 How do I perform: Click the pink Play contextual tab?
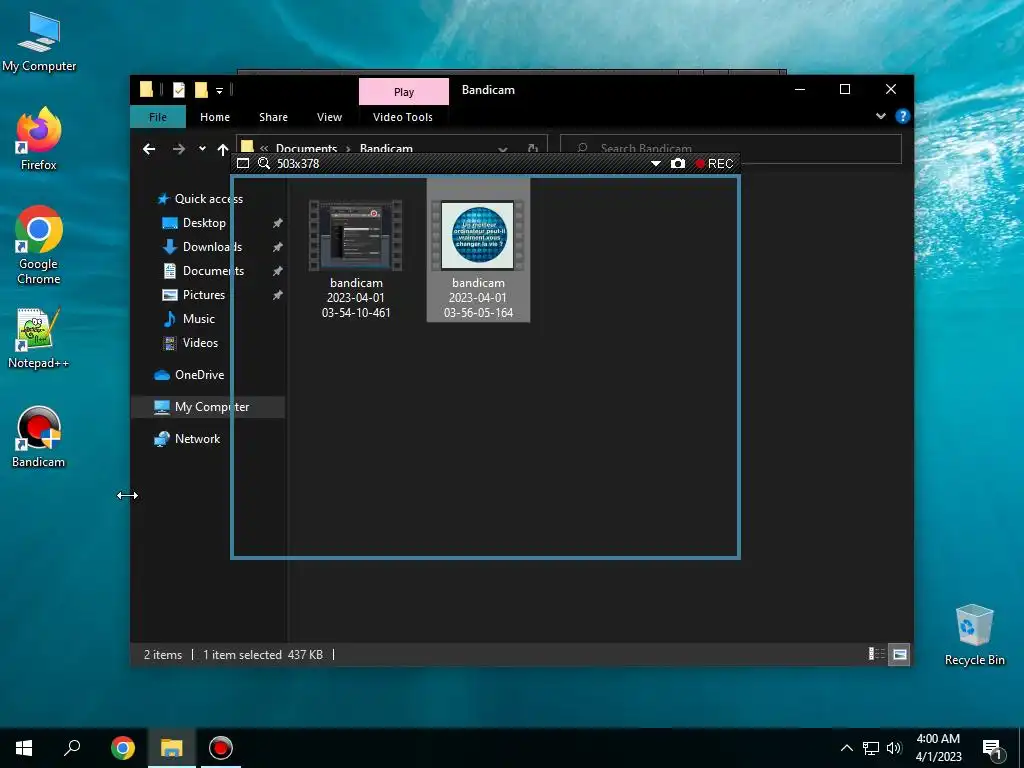coord(404,92)
